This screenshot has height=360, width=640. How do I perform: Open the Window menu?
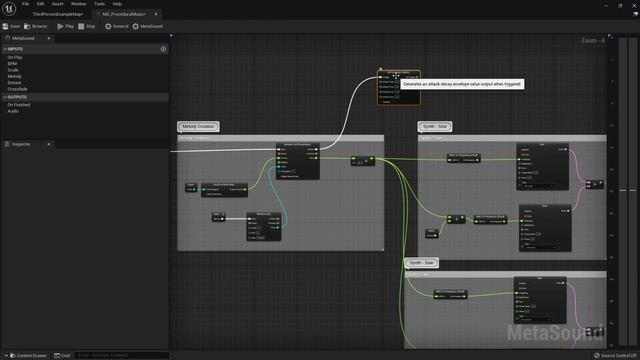[78, 4]
